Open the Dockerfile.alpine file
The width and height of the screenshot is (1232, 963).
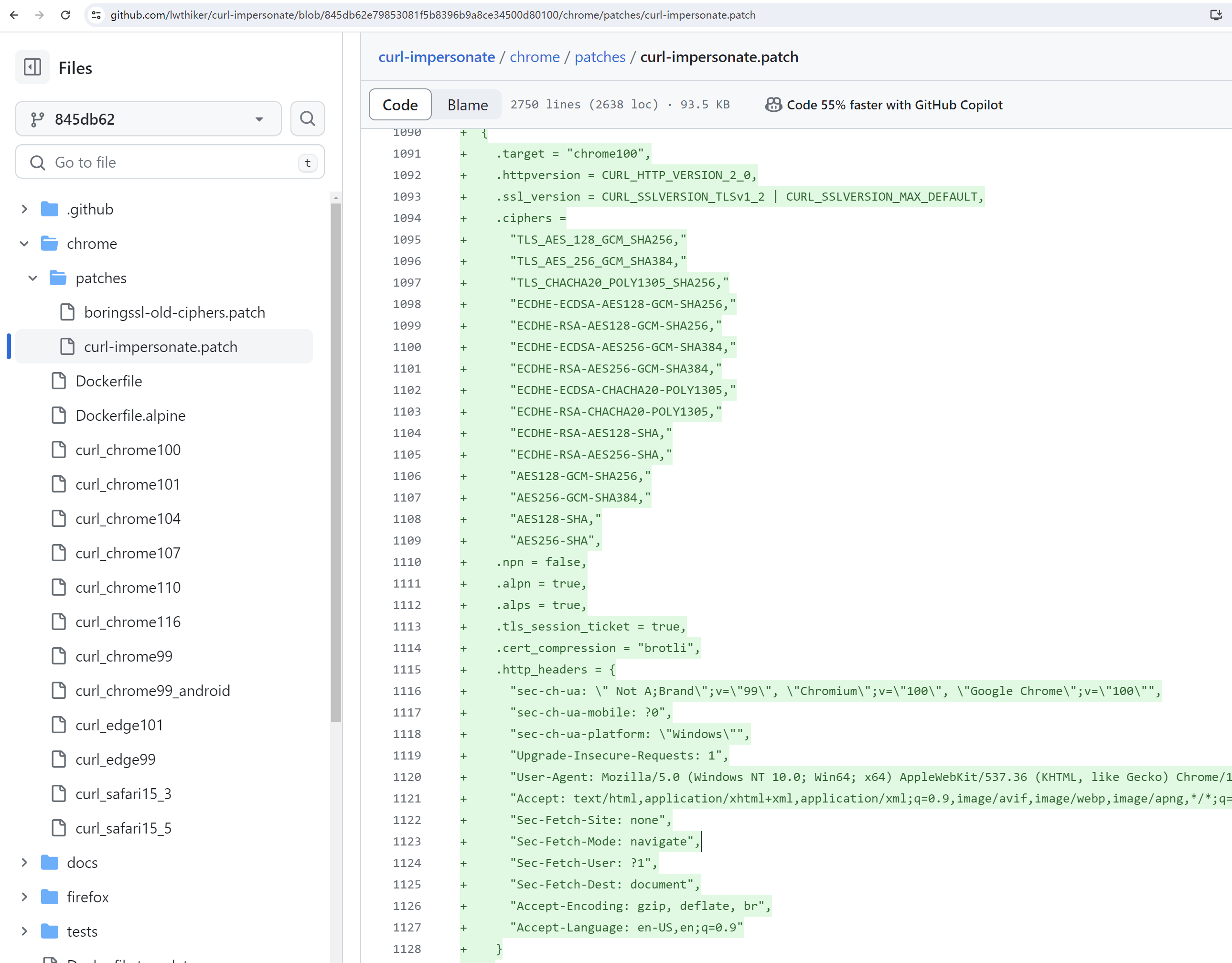[130, 416]
